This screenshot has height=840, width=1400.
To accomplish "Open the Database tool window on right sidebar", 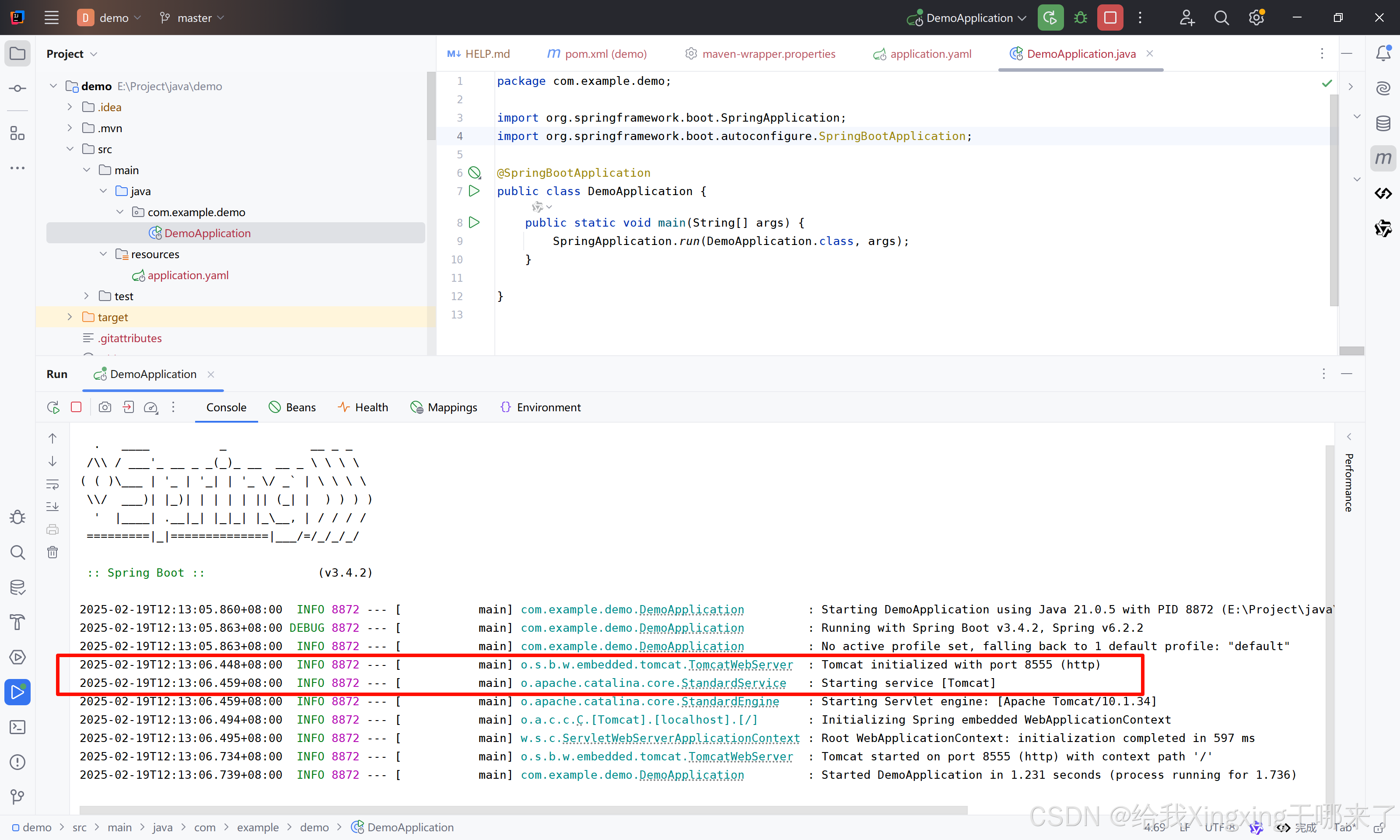I will click(x=1382, y=123).
